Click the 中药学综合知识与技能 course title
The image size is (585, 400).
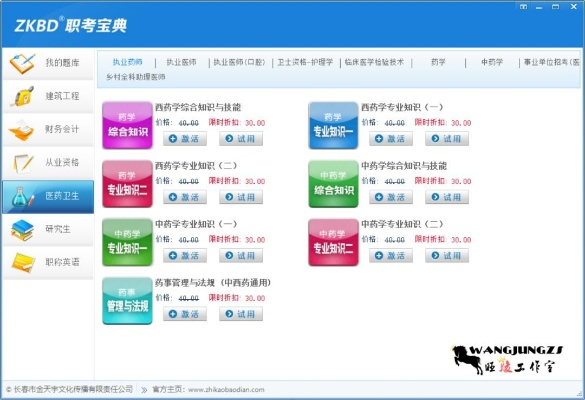pyautogui.click(x=404, y=166)
